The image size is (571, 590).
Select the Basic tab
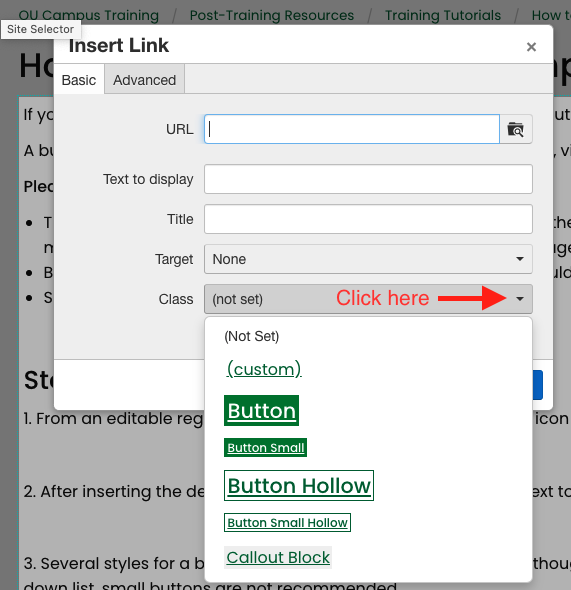(79, 80)
